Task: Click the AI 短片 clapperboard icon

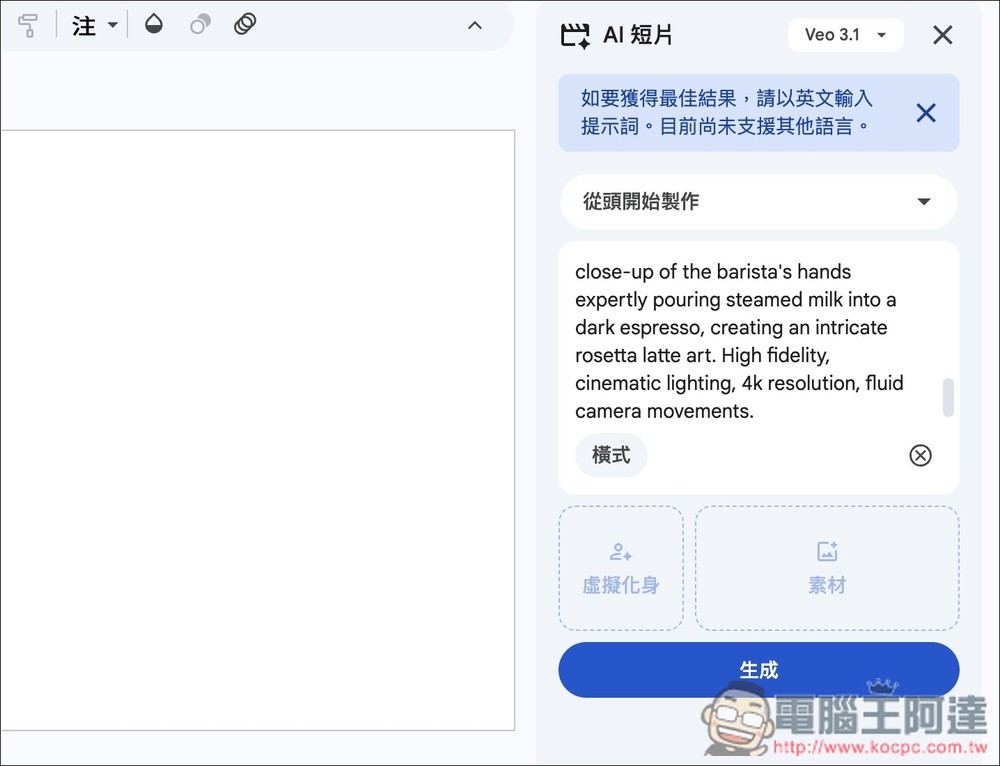Action: tap(574, 34)
